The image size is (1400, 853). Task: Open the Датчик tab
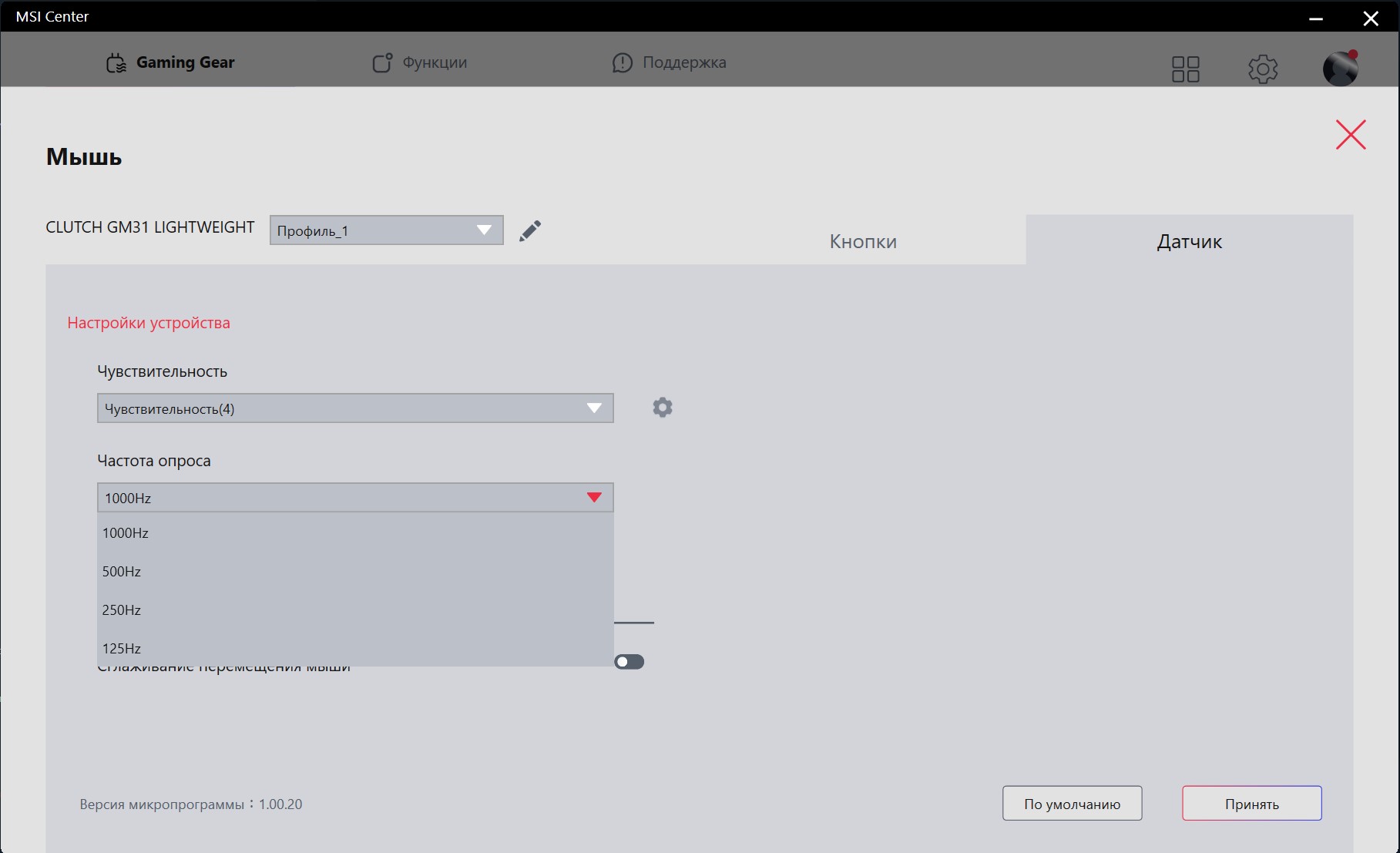(x=1189, y=241)
